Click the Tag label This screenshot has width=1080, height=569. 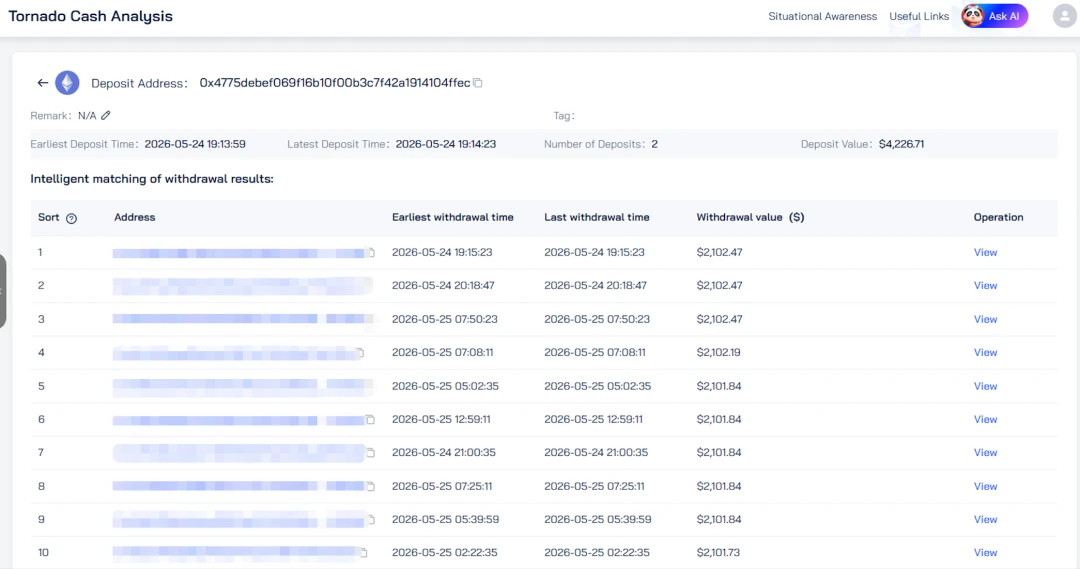coord(563,116)
